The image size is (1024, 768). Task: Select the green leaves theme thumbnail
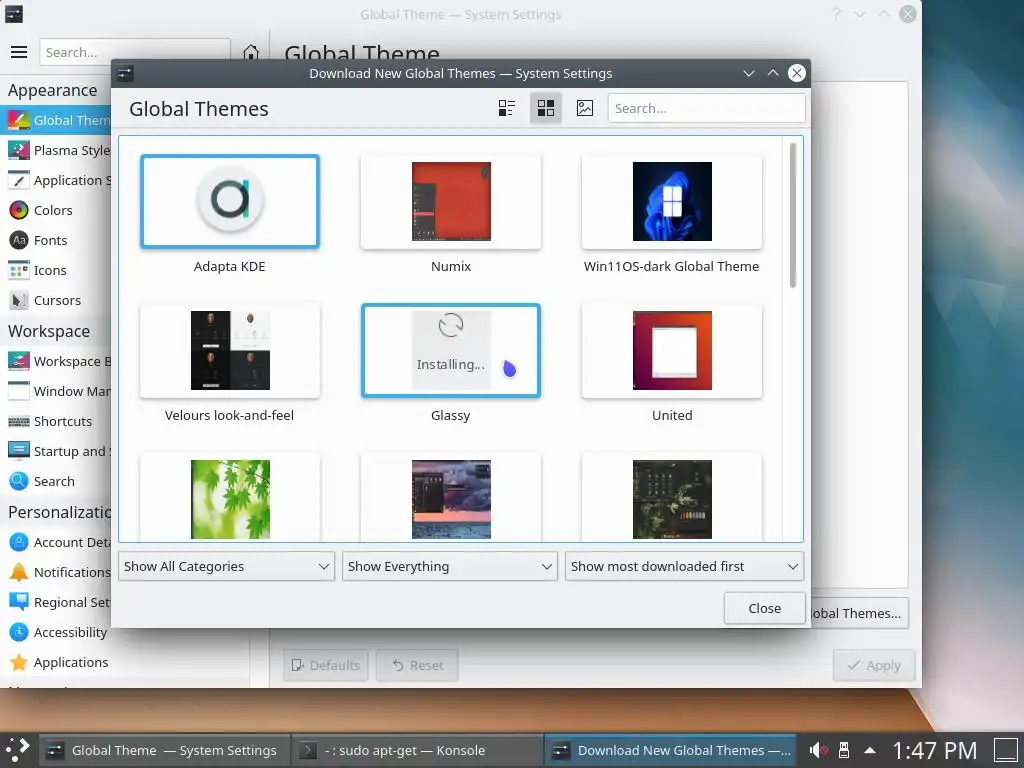tap(230, 500)
